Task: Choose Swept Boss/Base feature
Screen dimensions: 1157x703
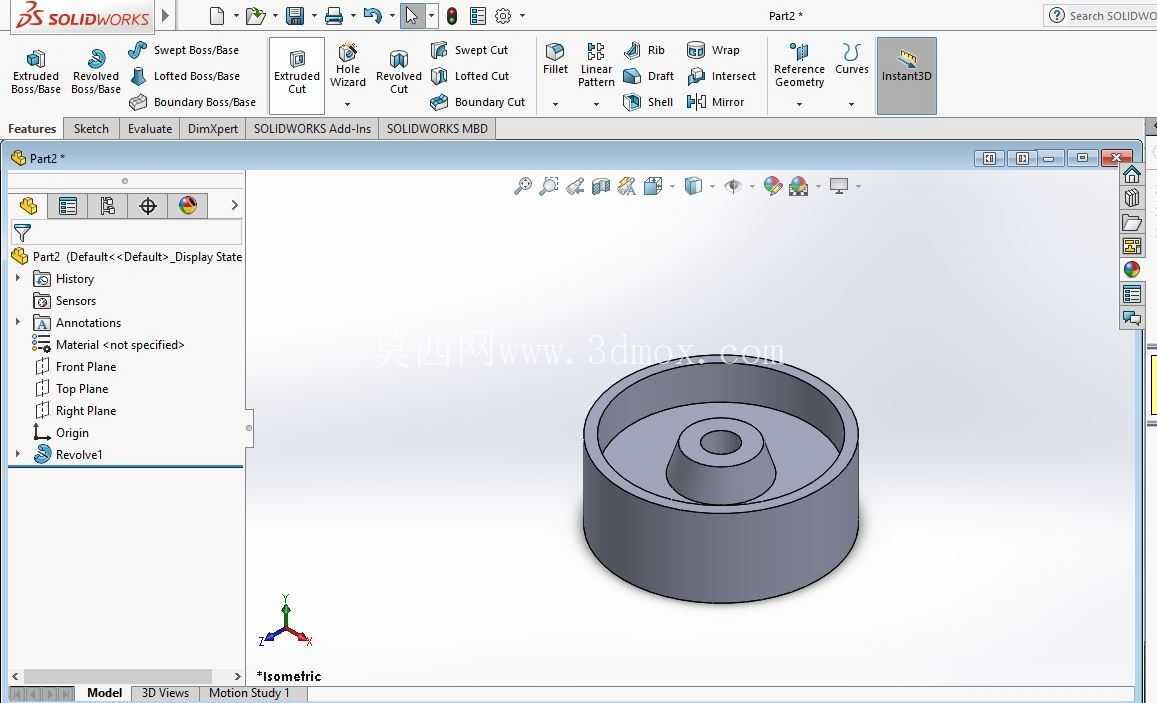Action: (184, 50)
